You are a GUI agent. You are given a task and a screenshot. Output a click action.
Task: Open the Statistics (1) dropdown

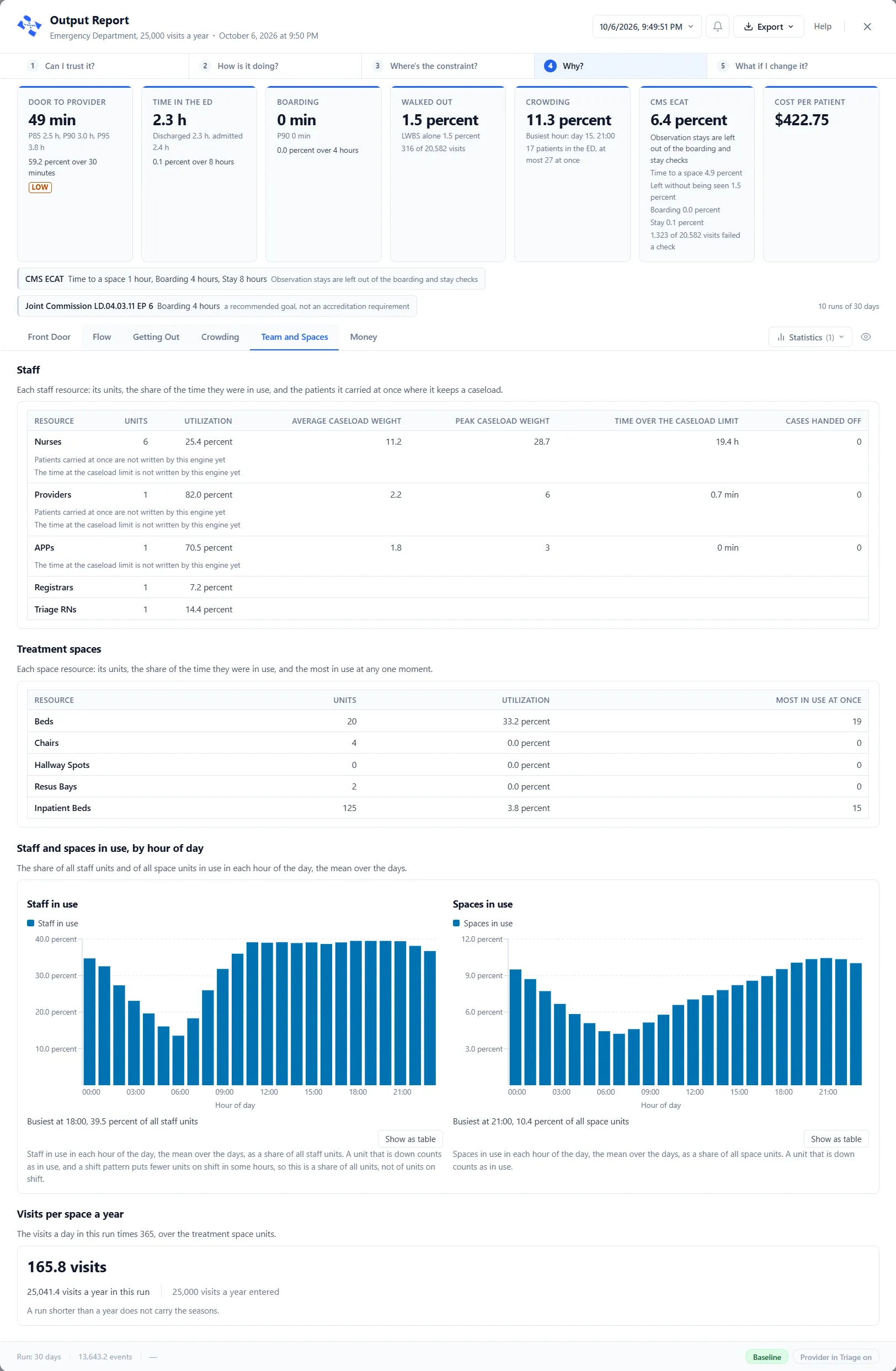810,337
